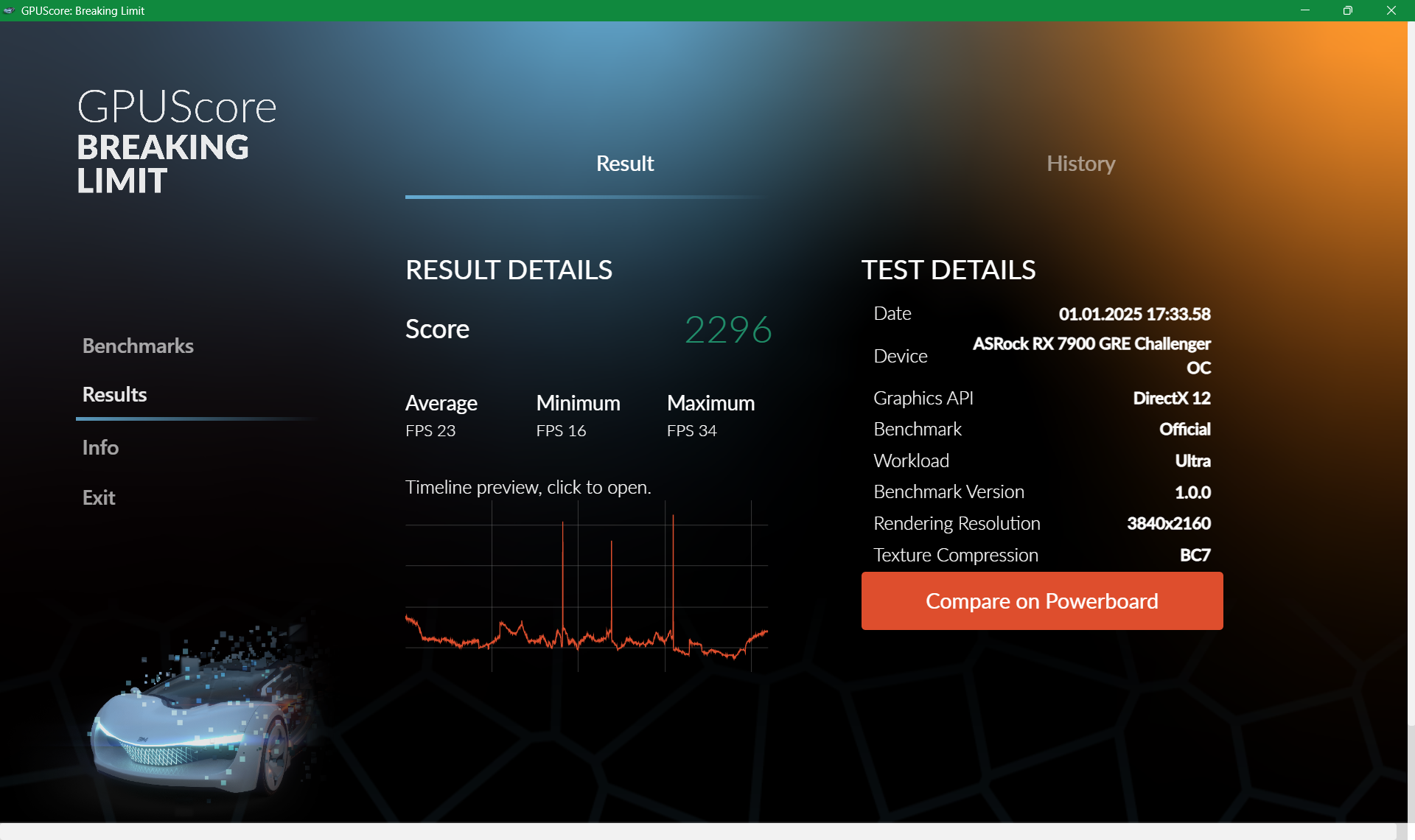Click the score value 2296
Image resolution: width=1415 pixels, height=840 pixels.
pos(727,329)
